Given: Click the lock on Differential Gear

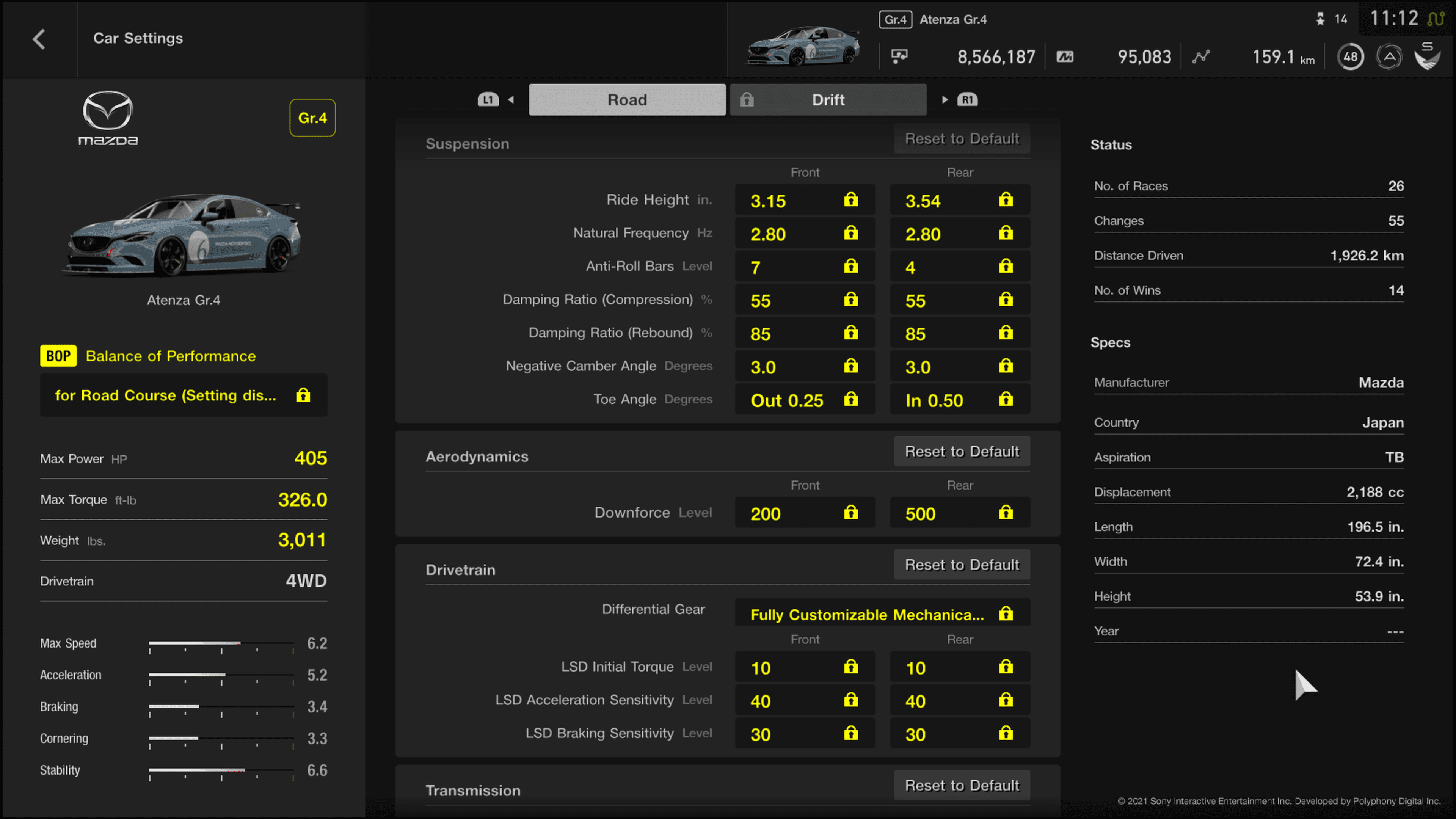Looking at the screenshot, I should click(1006, 614).
